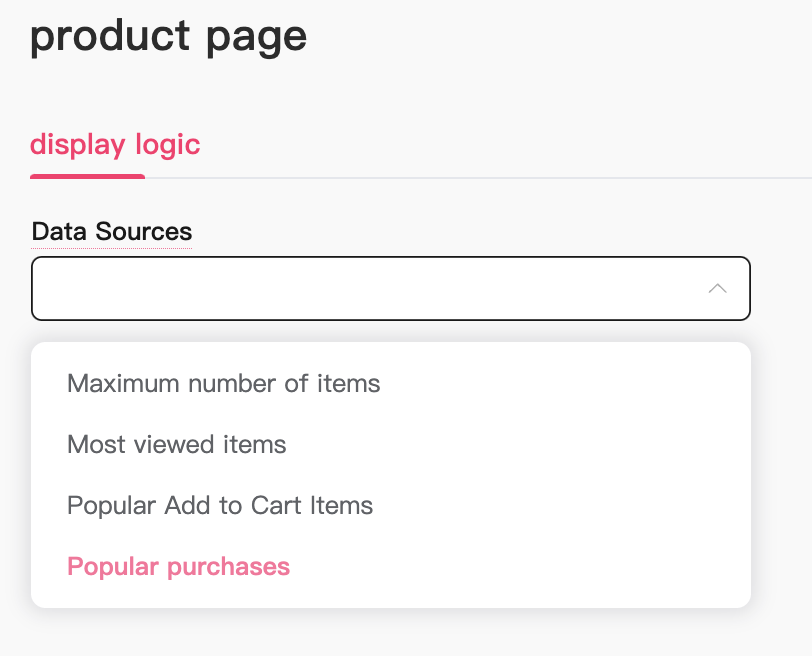Close the options list via the caret icon
This screenshot has height=656, width=812.
(x=717, y=288)
